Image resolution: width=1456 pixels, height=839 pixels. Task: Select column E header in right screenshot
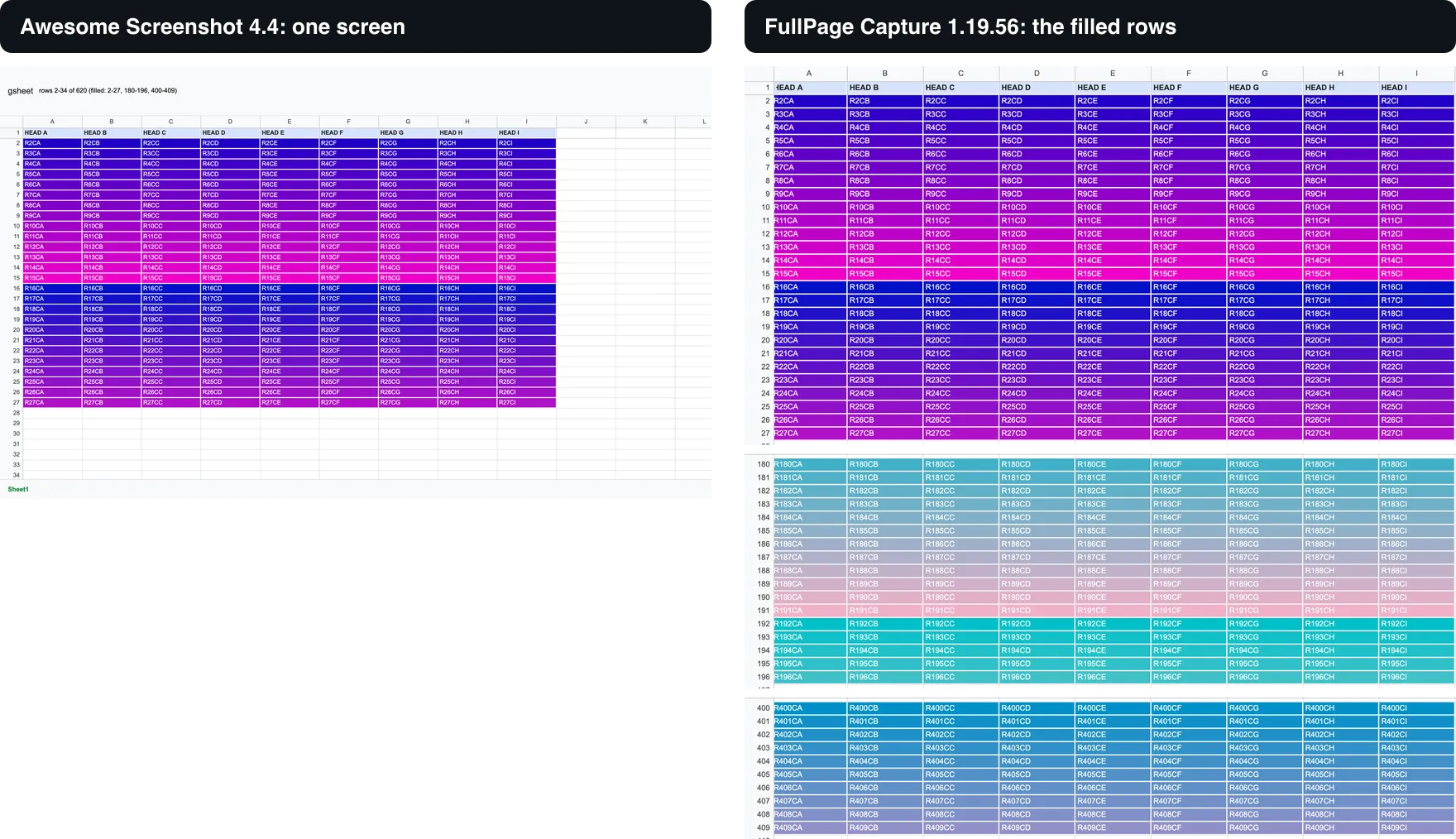pyautogui.click(x=1113, y=74)
